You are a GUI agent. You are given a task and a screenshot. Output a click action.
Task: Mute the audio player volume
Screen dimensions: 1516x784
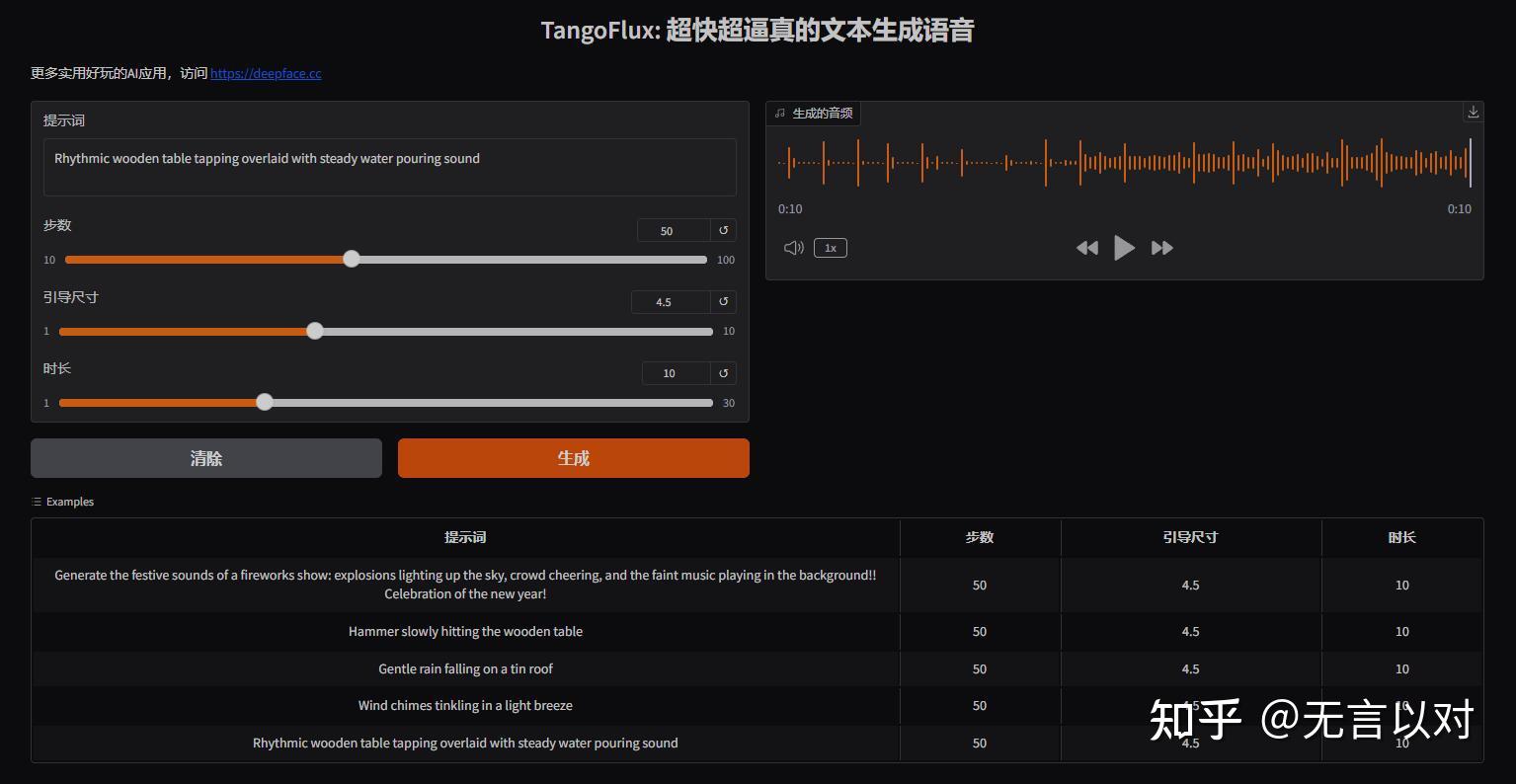point(793,247)
